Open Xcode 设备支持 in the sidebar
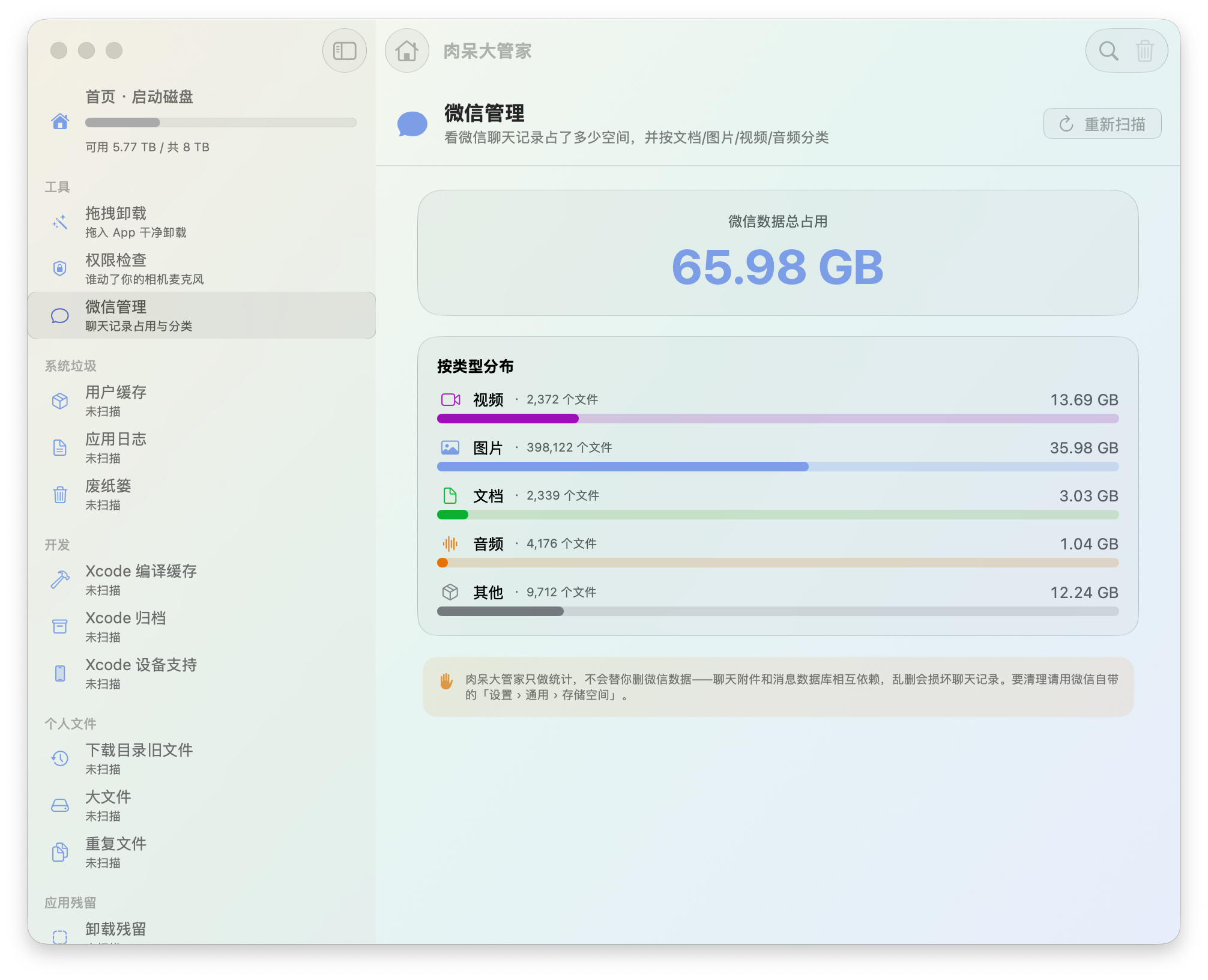 (202, 674)
